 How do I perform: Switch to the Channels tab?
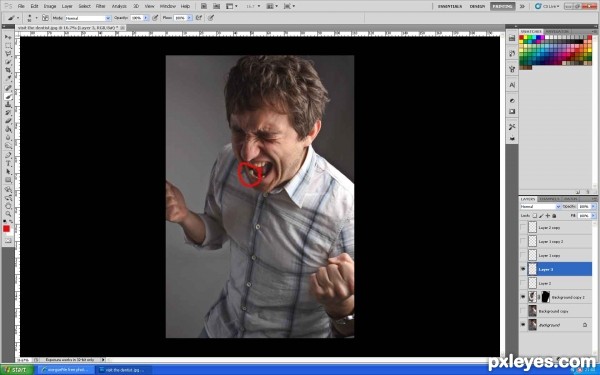point(549,199)
